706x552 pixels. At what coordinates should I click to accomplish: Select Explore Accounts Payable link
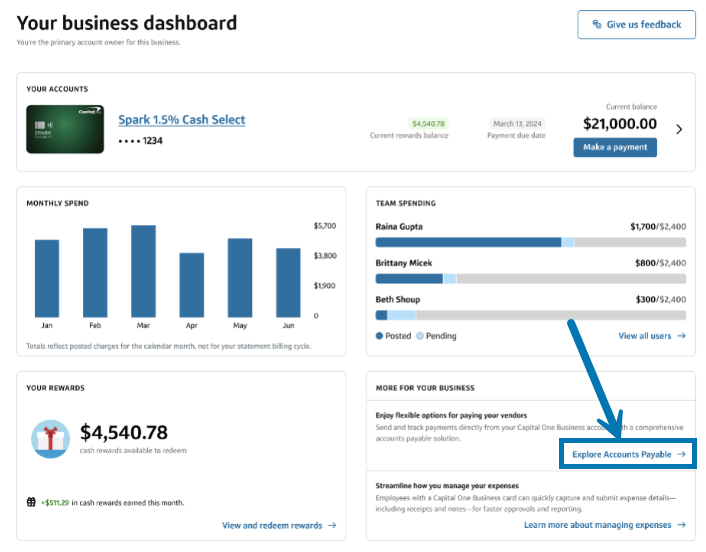pos(628,454)
